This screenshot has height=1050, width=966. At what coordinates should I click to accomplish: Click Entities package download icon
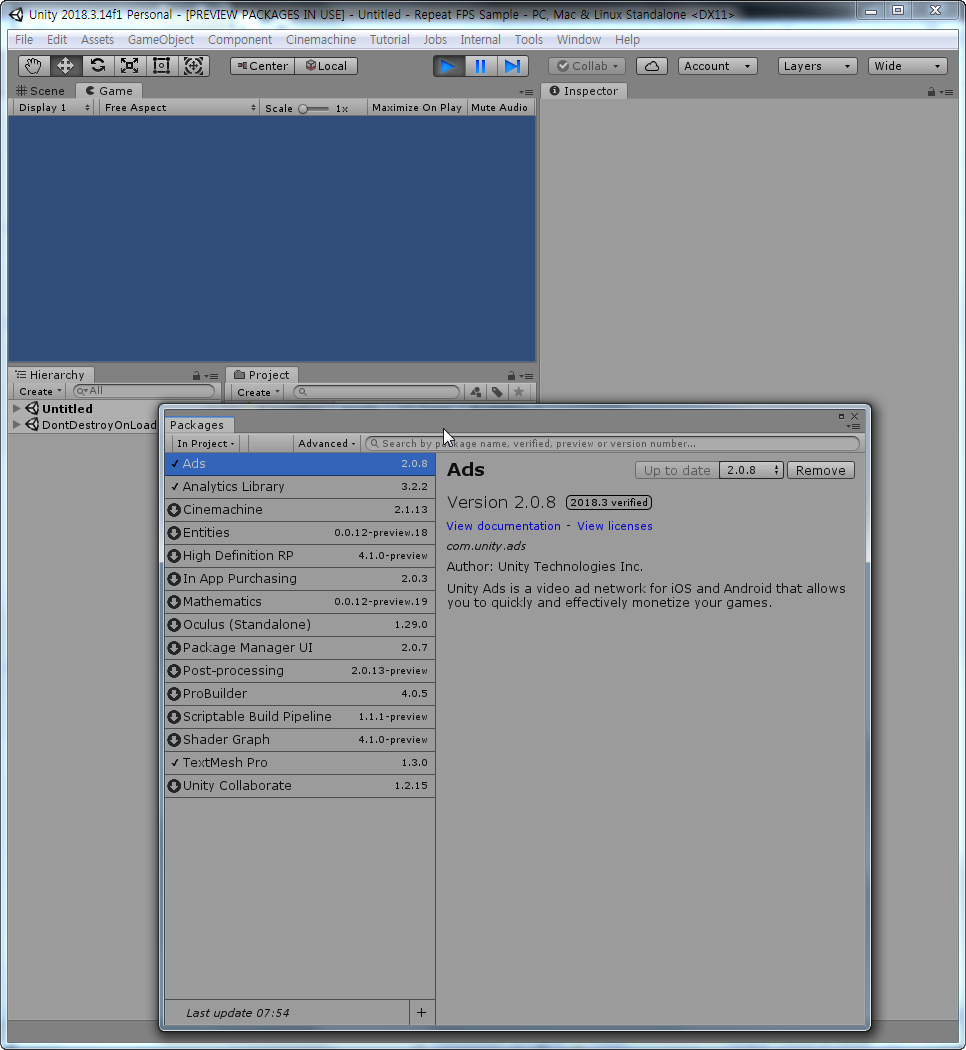click(x=174, y=533)
